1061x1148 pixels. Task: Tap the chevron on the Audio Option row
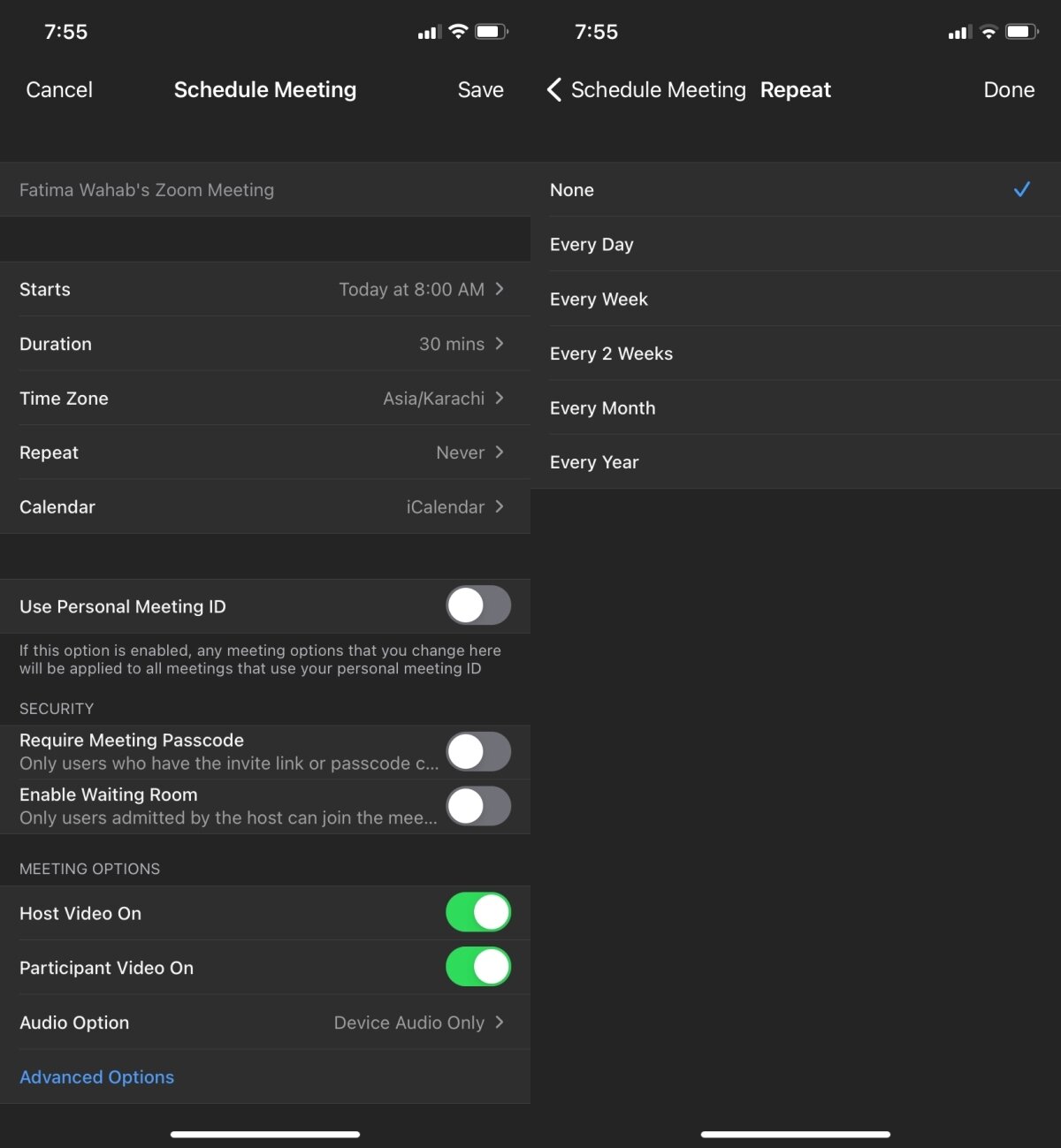coord(500,1023)
